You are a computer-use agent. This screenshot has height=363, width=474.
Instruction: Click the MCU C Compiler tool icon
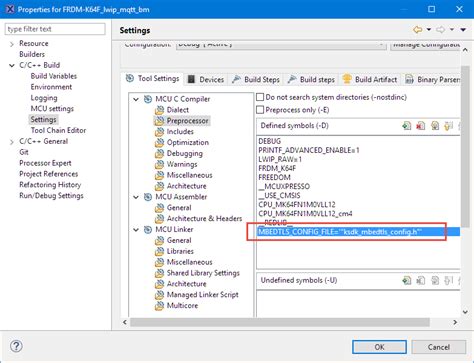[x=148, y=99]
